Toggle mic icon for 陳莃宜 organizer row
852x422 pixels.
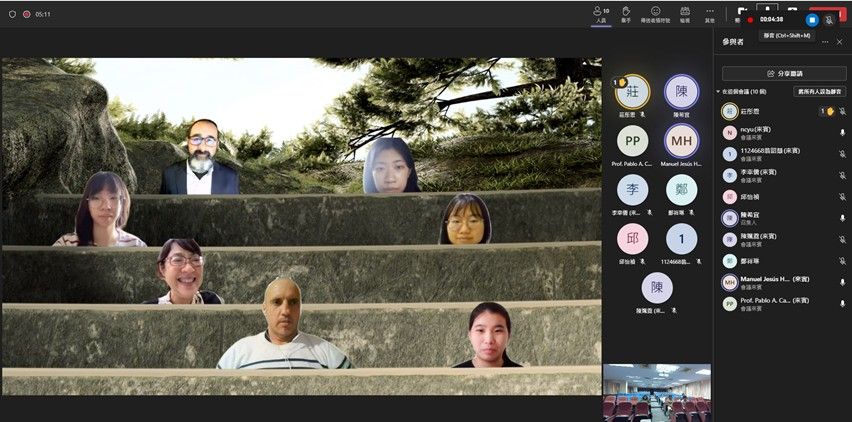coord(842,218)
